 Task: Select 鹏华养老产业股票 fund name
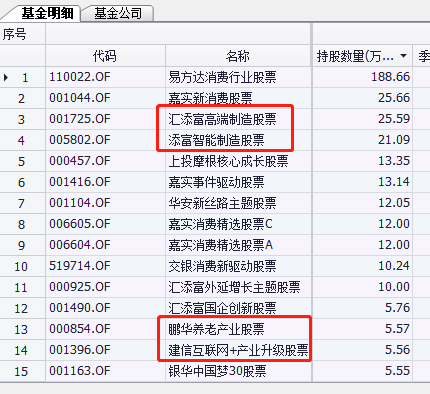[x=216, y=329]
